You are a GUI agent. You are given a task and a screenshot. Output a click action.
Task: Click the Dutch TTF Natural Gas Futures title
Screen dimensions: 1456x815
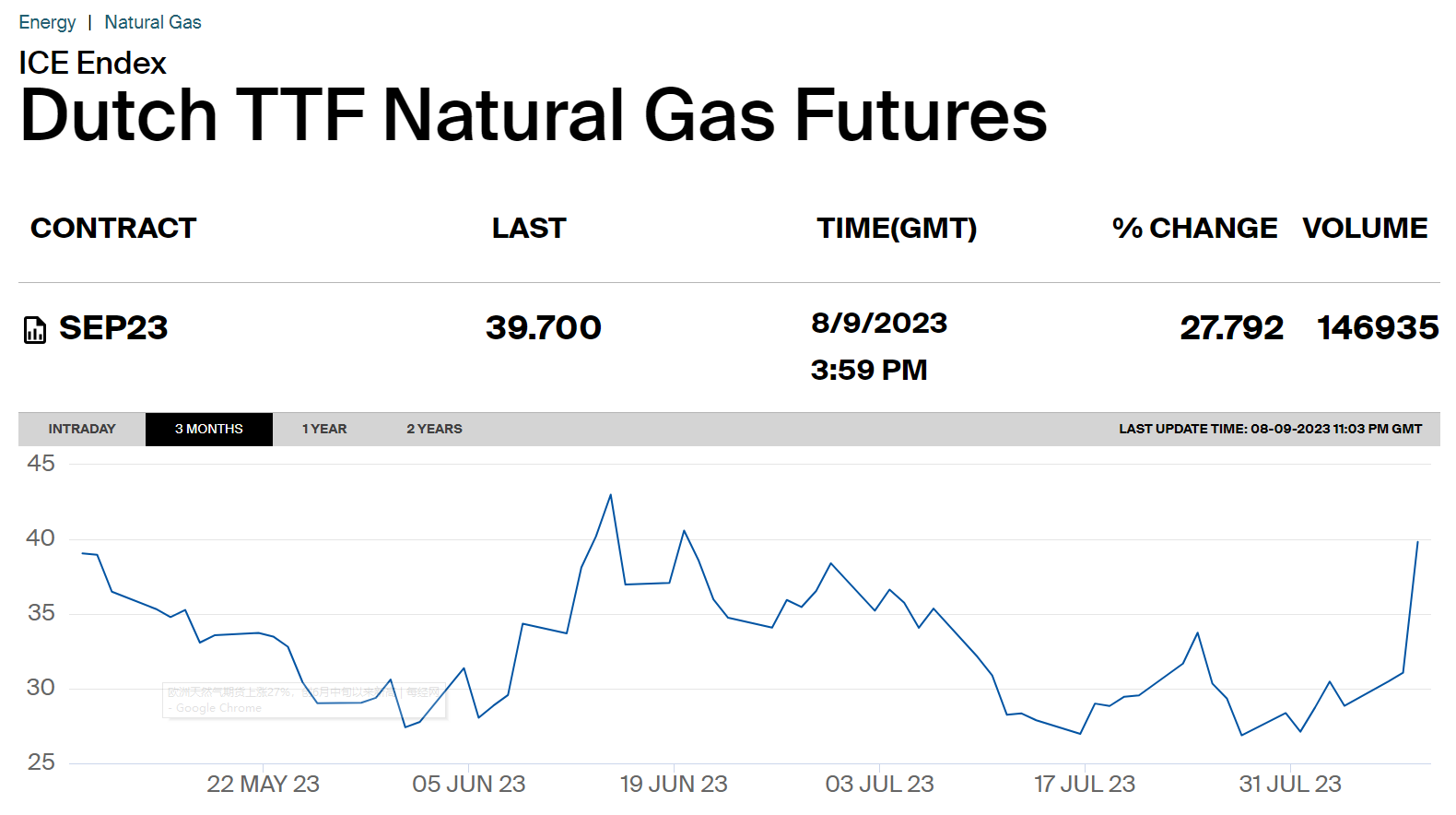(534, 116)
